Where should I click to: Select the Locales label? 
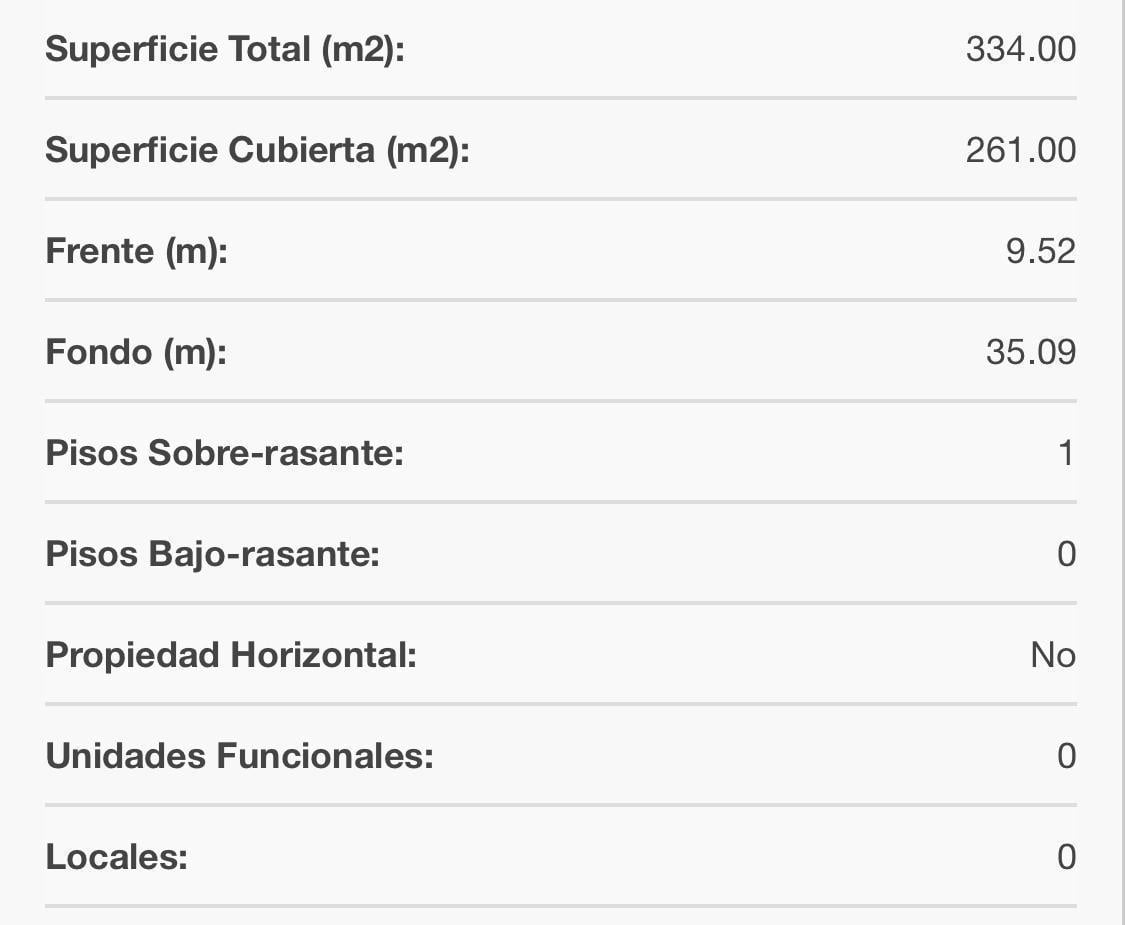point(116,858)
